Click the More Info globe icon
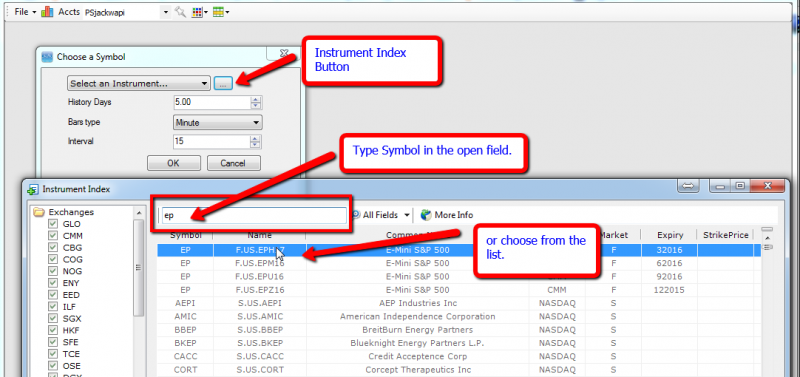 426,215
